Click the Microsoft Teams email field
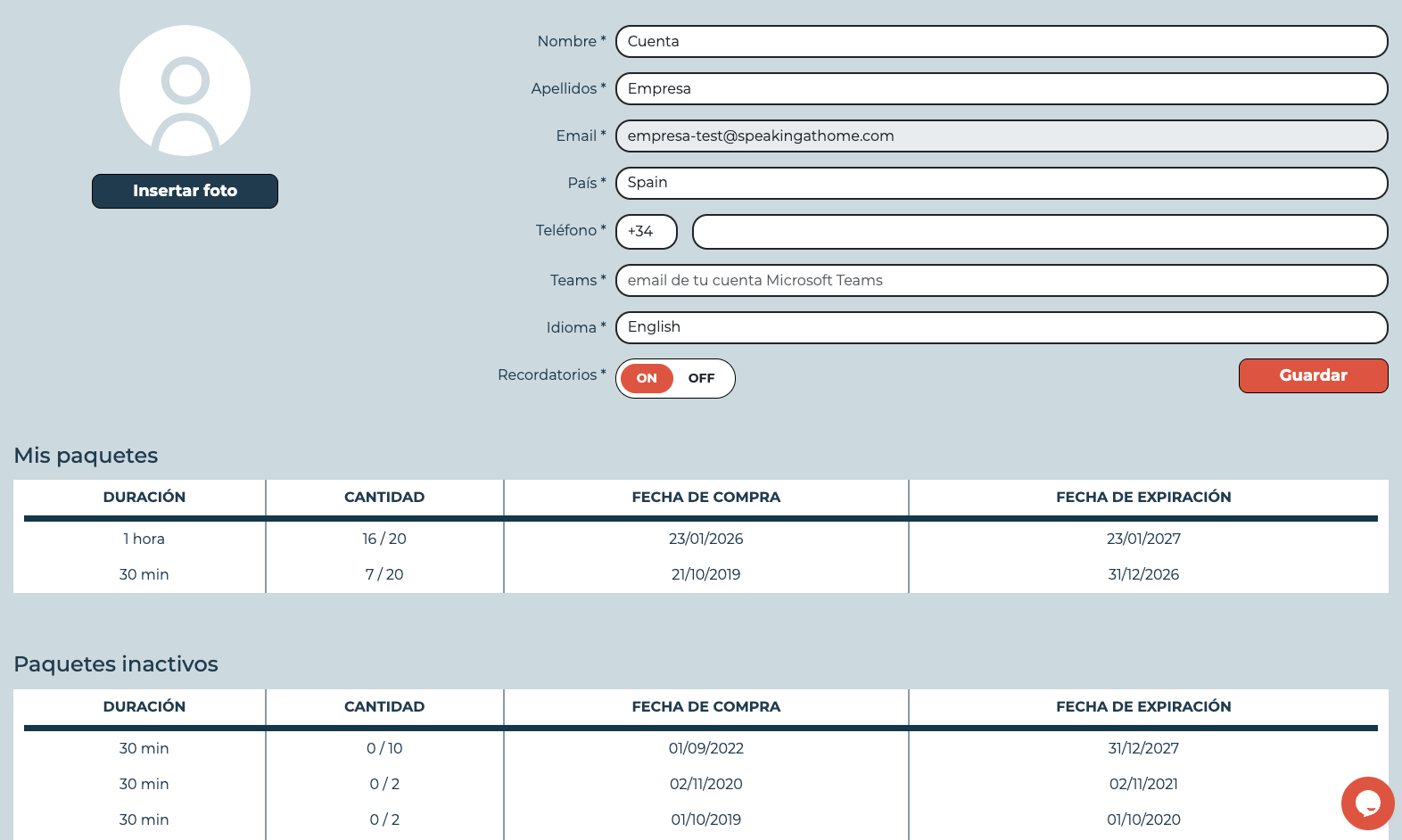This screenshot has width=1402, height=840. (x=1002, y=280)
